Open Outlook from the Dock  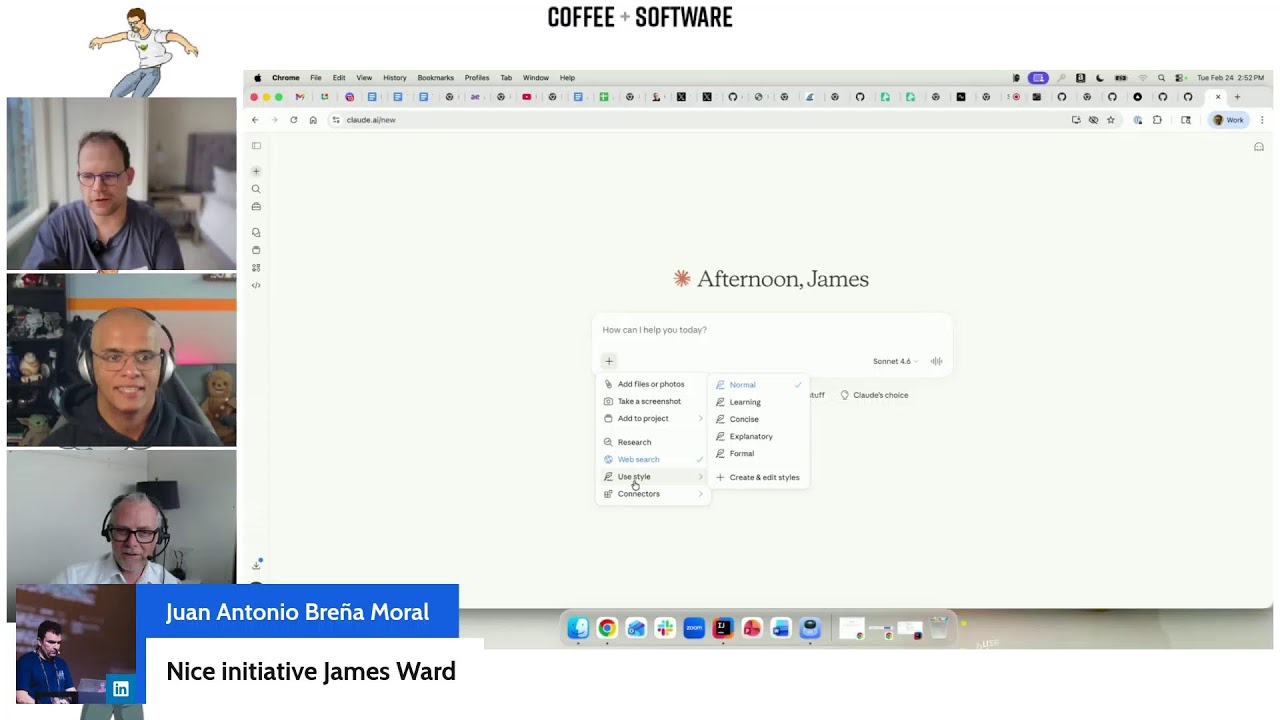636,628
